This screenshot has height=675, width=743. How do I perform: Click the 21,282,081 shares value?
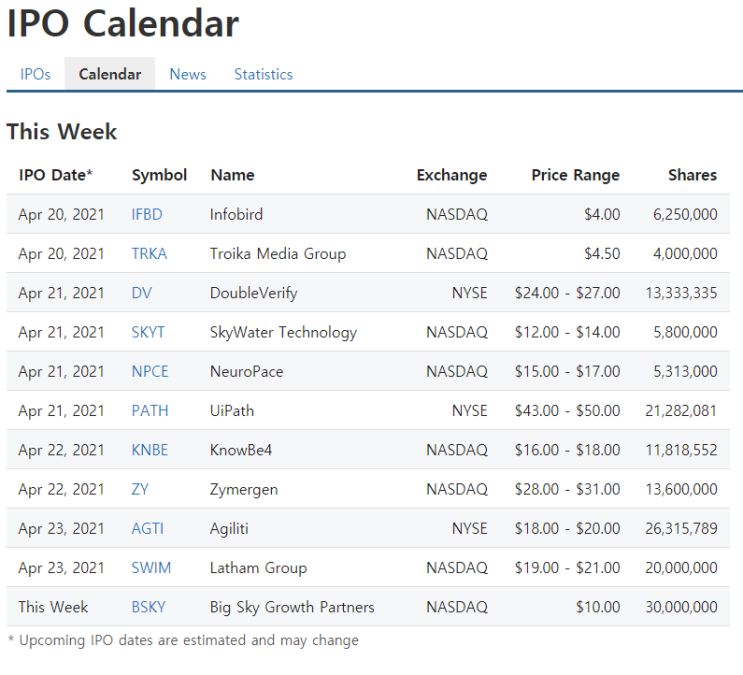point(681,411)
